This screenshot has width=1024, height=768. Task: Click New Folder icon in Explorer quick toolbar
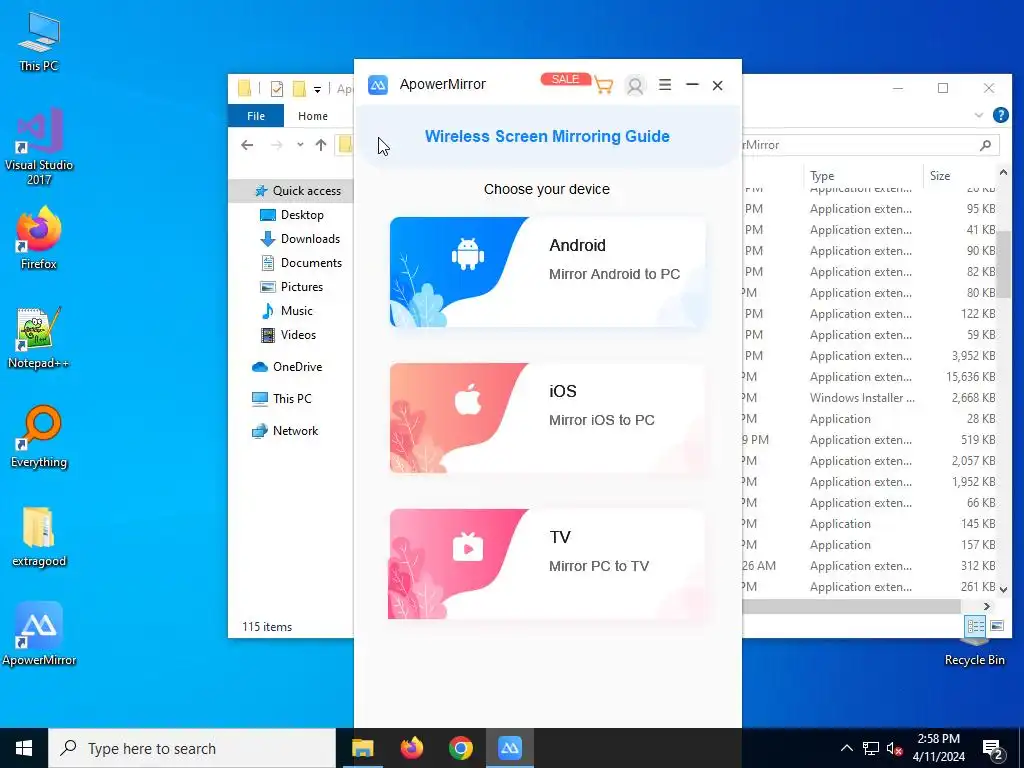point(299,88)
